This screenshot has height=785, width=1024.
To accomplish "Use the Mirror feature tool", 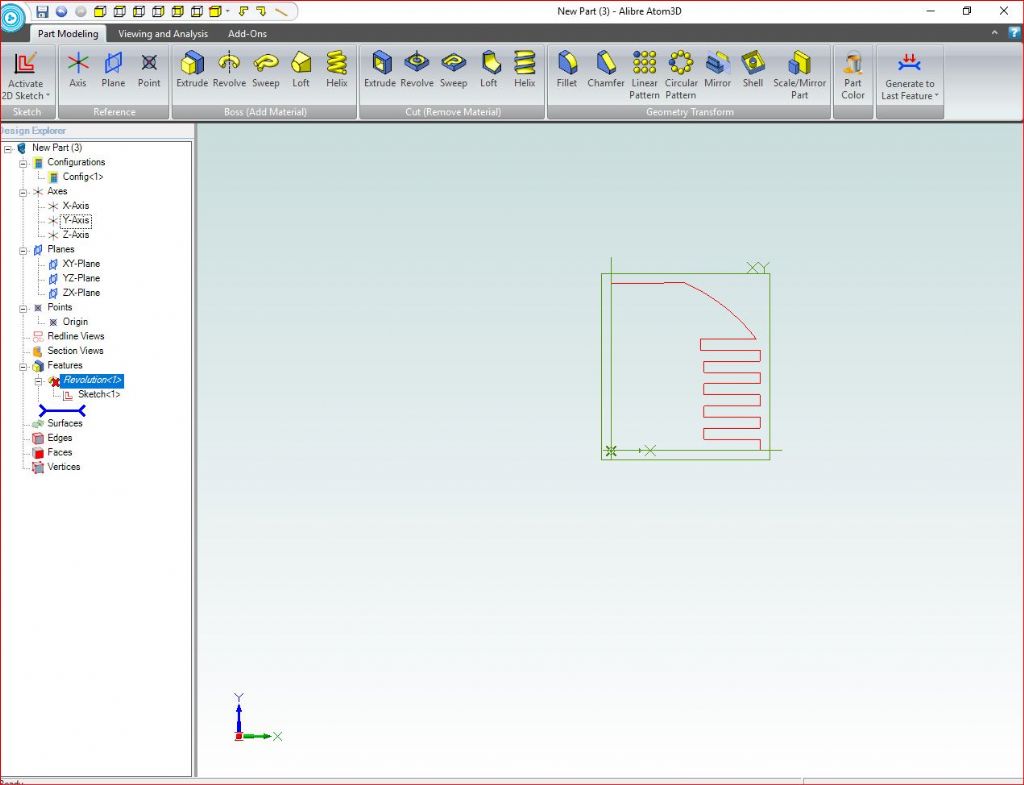I will [x=718, y=69].
